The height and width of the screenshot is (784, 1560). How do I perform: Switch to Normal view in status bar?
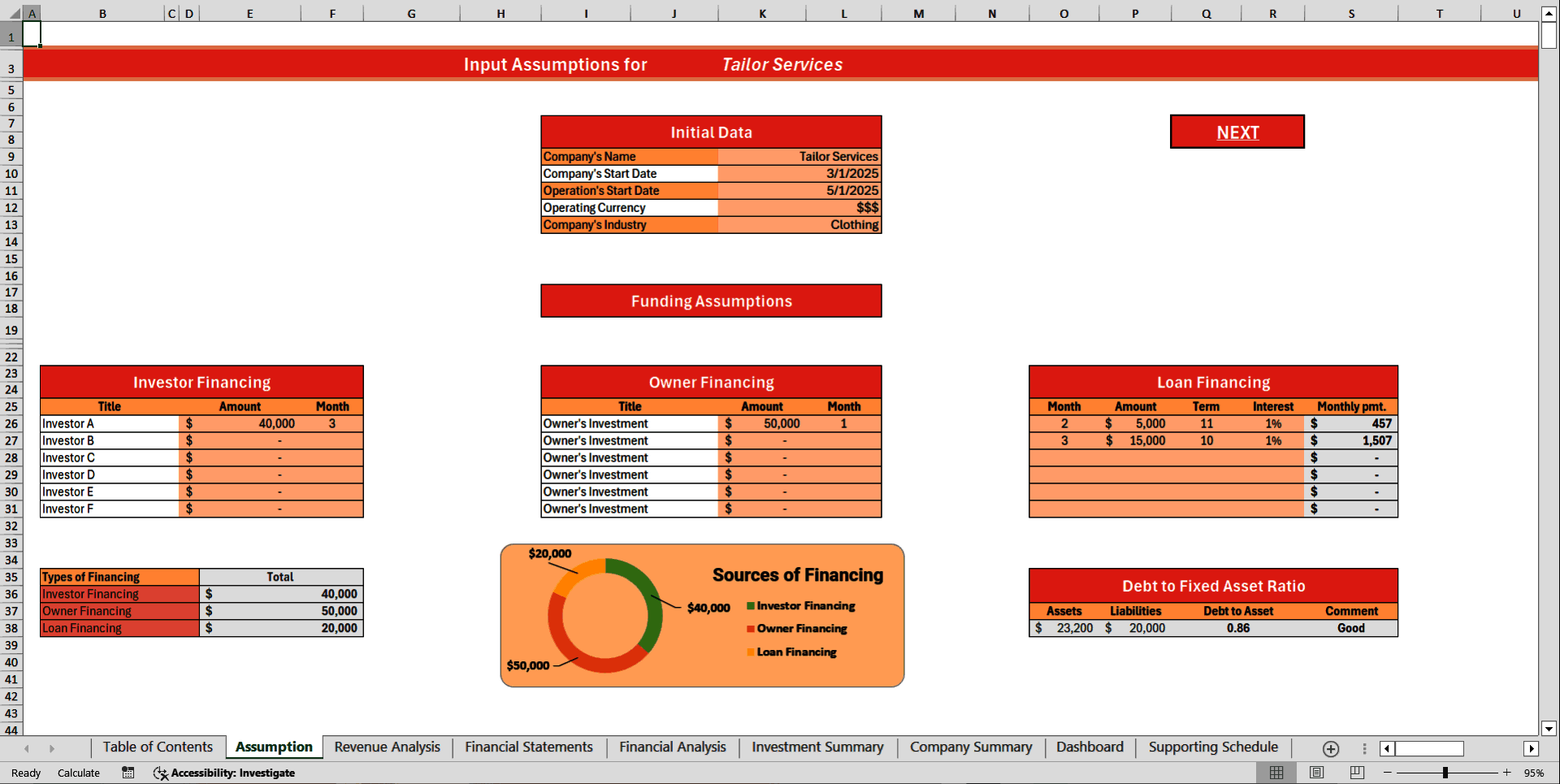[1276, 773]
